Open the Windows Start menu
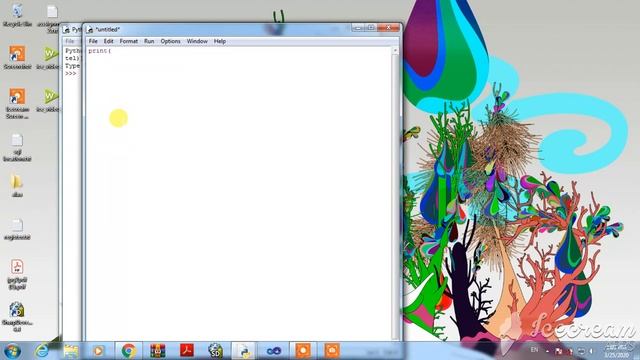640x360 pixels. click(12, 351)
